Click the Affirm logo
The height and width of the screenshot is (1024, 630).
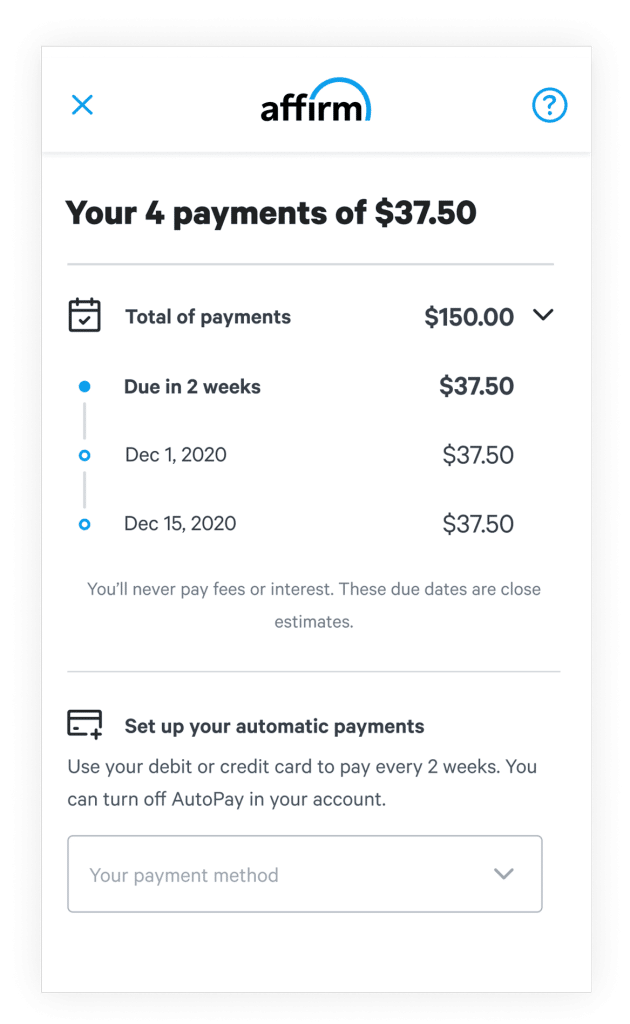coord(315,101)
